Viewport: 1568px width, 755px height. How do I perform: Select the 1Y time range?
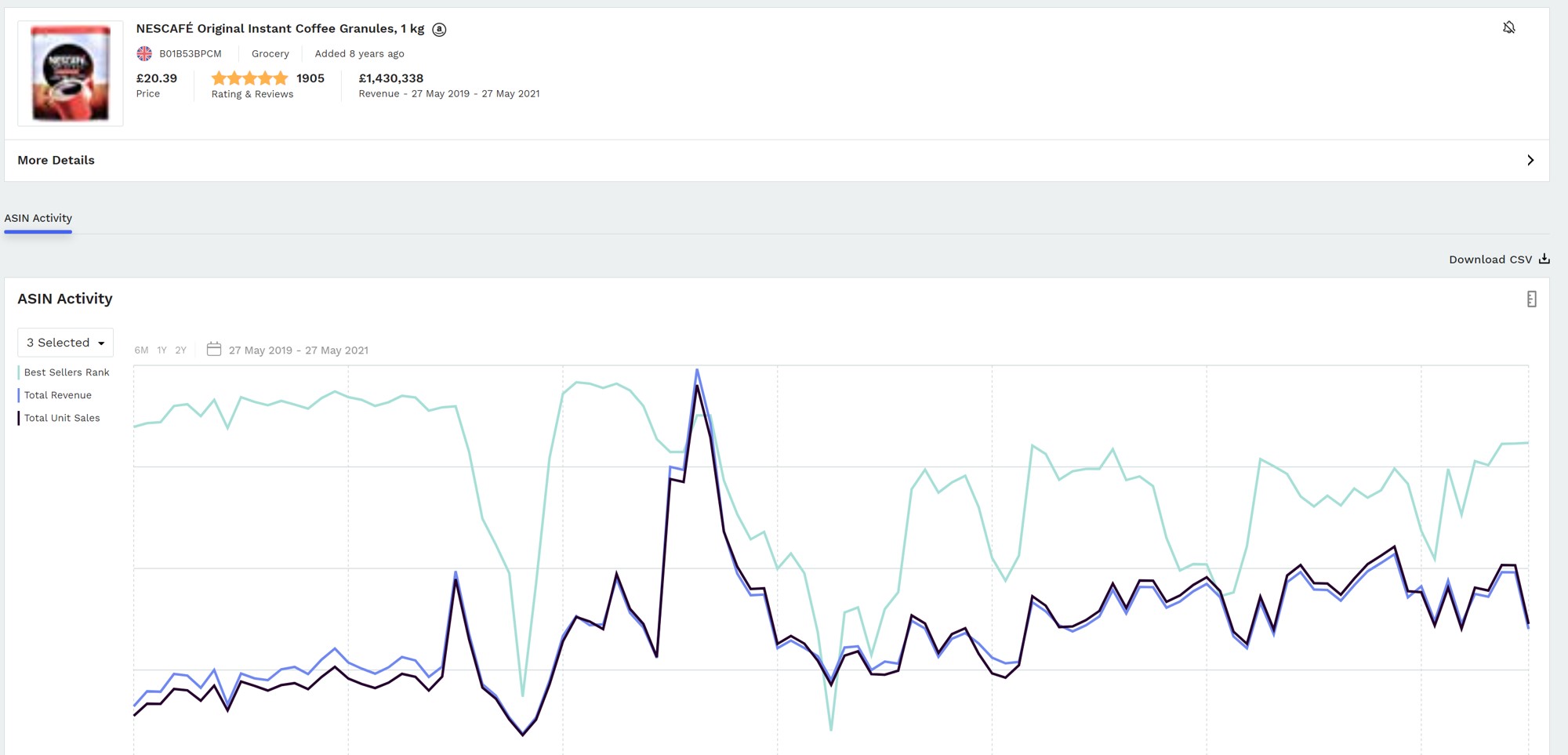(162, 350)
